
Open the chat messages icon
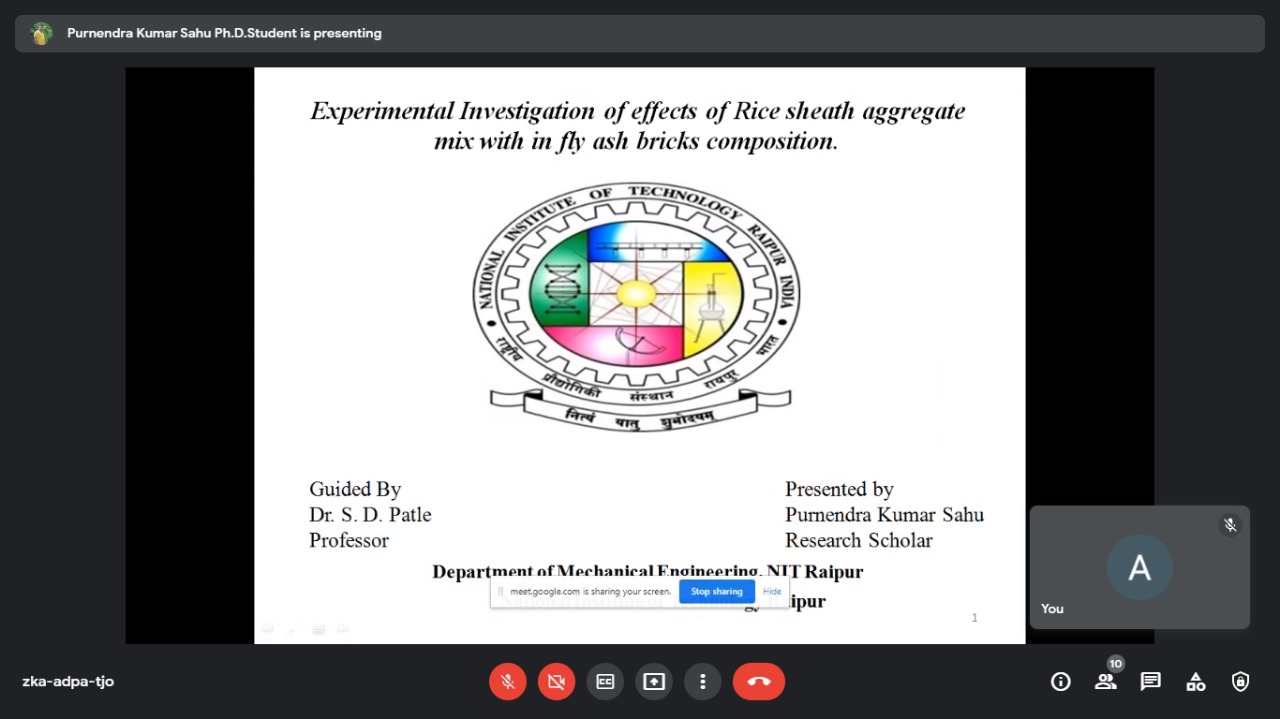tap(1151, 682)
